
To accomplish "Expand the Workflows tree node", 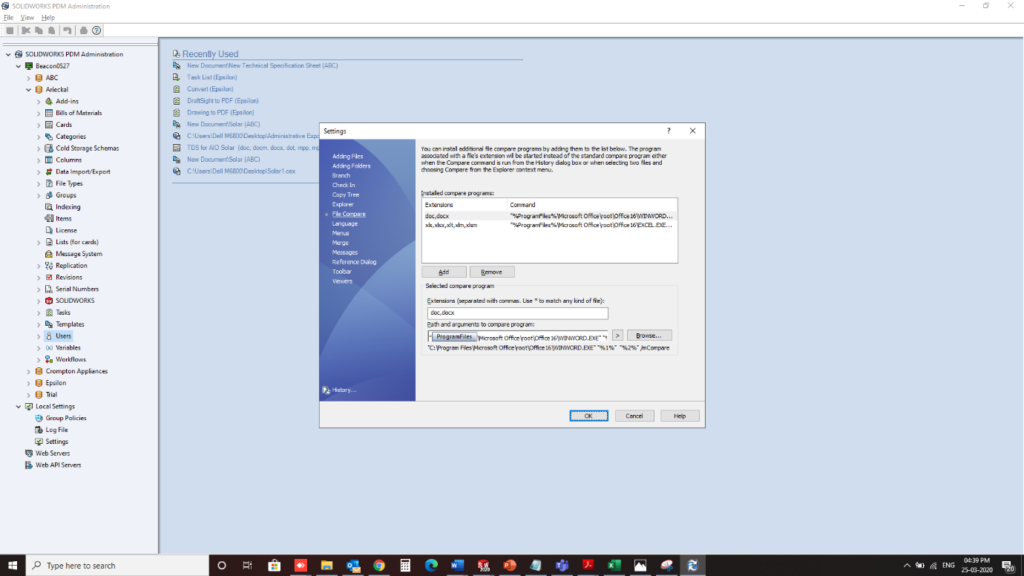I will coord(39,360).
